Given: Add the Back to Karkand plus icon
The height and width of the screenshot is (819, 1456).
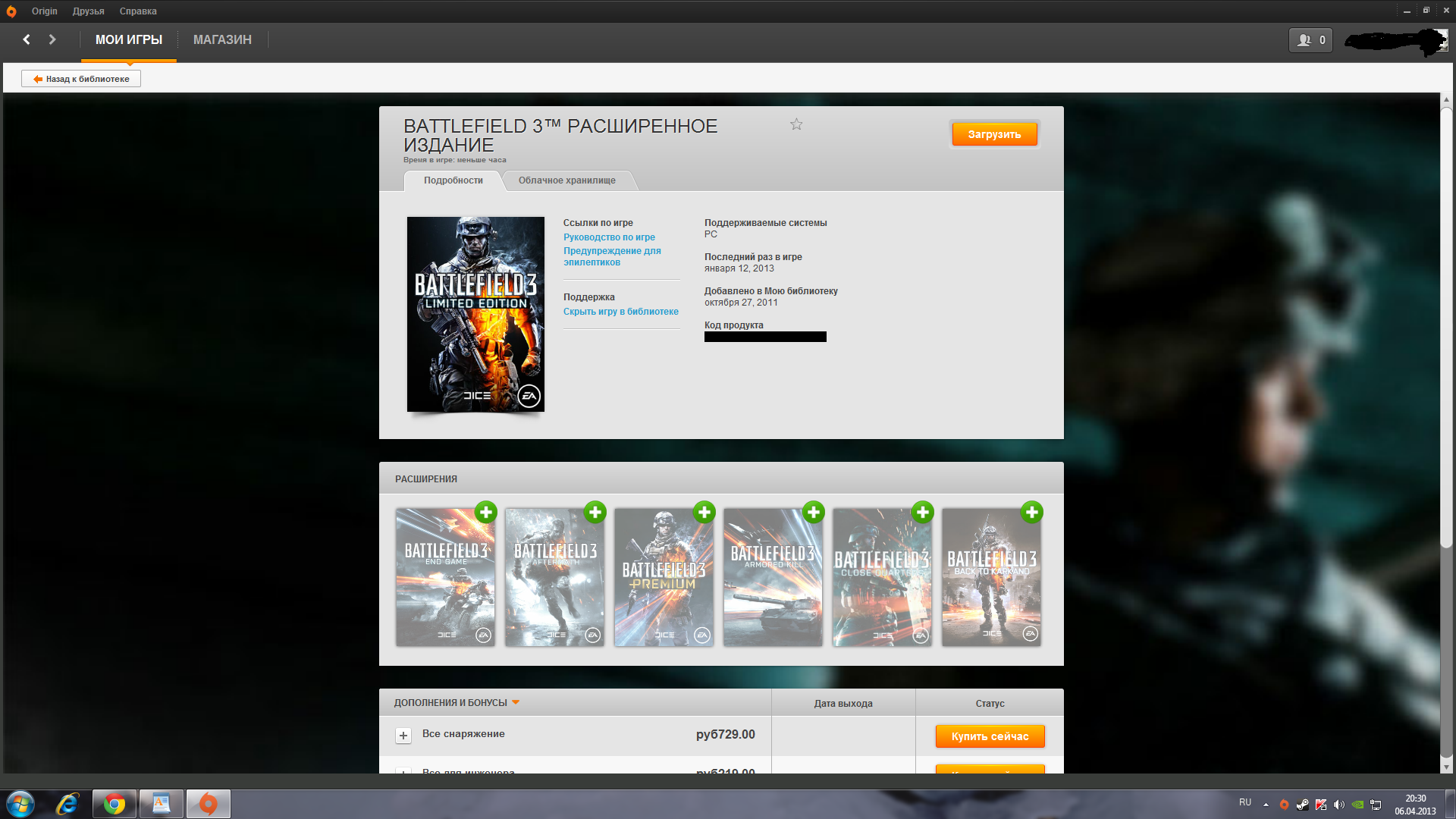Looking at the screenshot, I should (1032, 512).
